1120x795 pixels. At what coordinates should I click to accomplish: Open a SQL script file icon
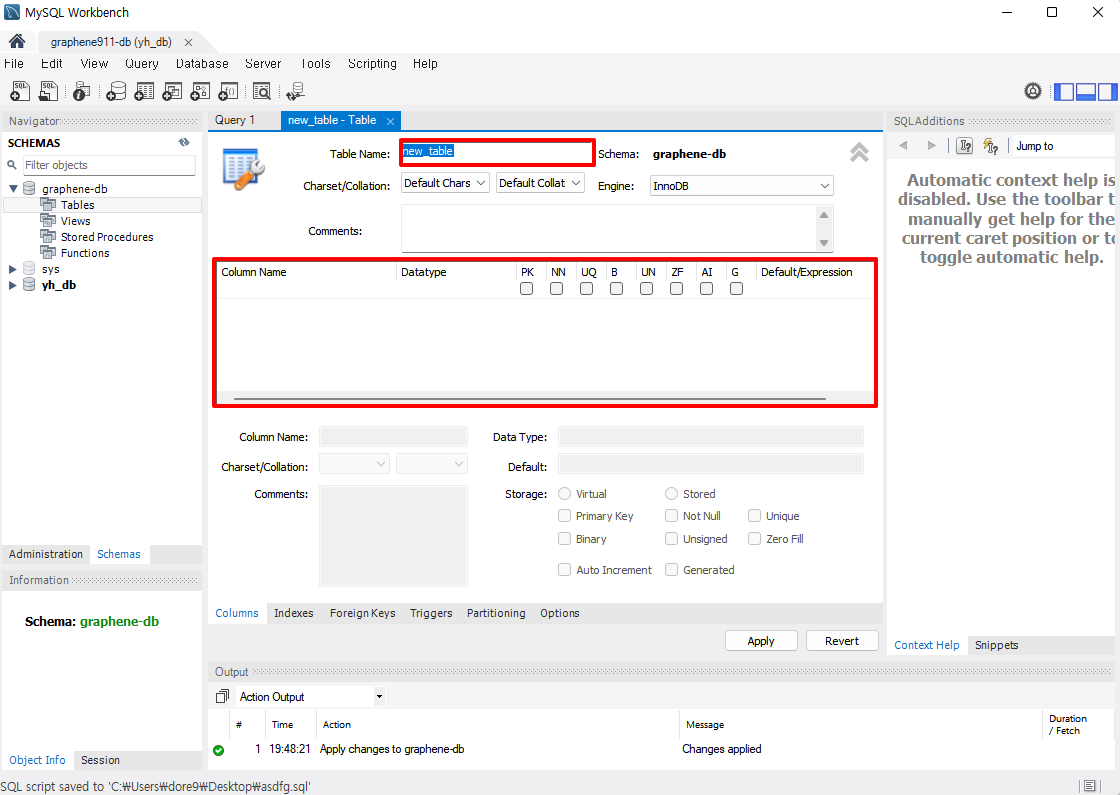pos(49,91)
